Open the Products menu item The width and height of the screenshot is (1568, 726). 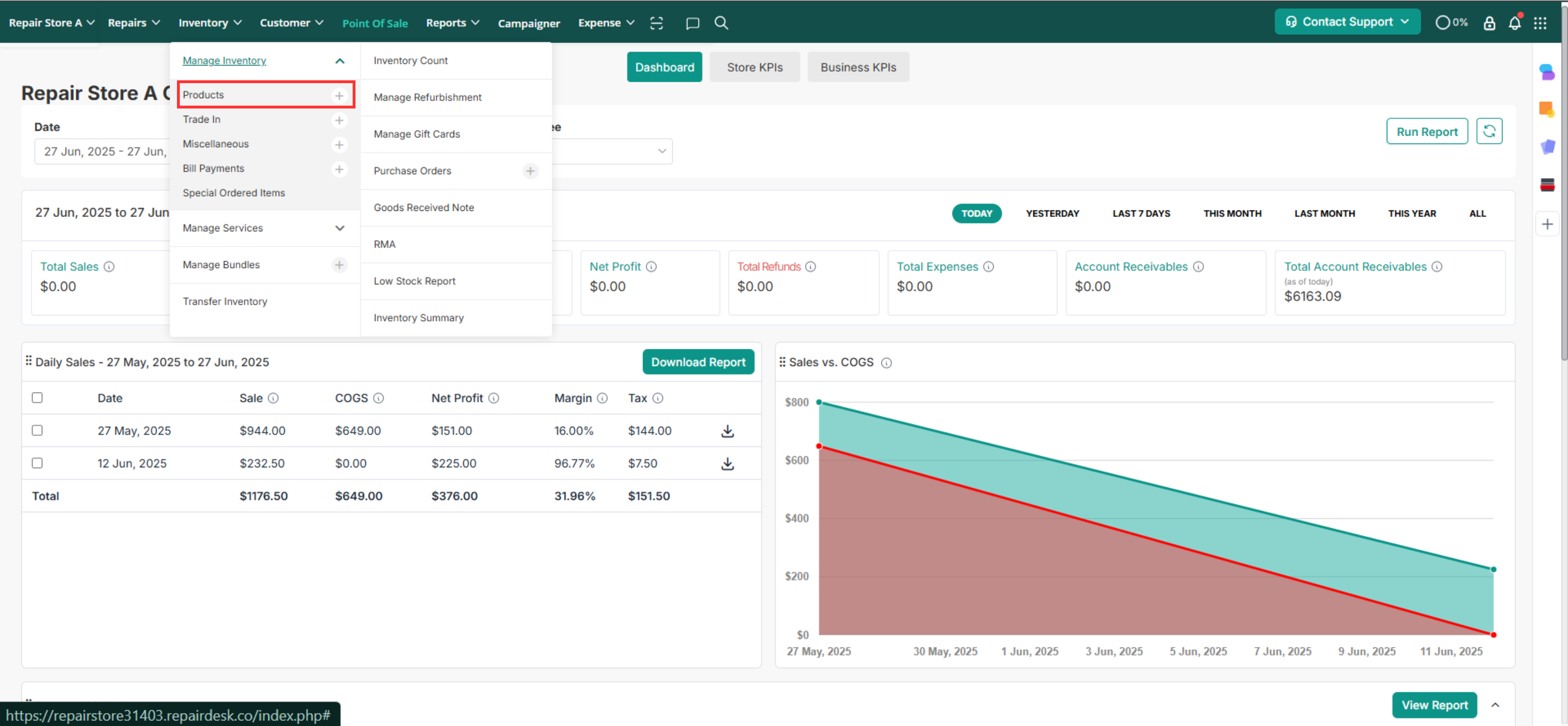[203, 95]
